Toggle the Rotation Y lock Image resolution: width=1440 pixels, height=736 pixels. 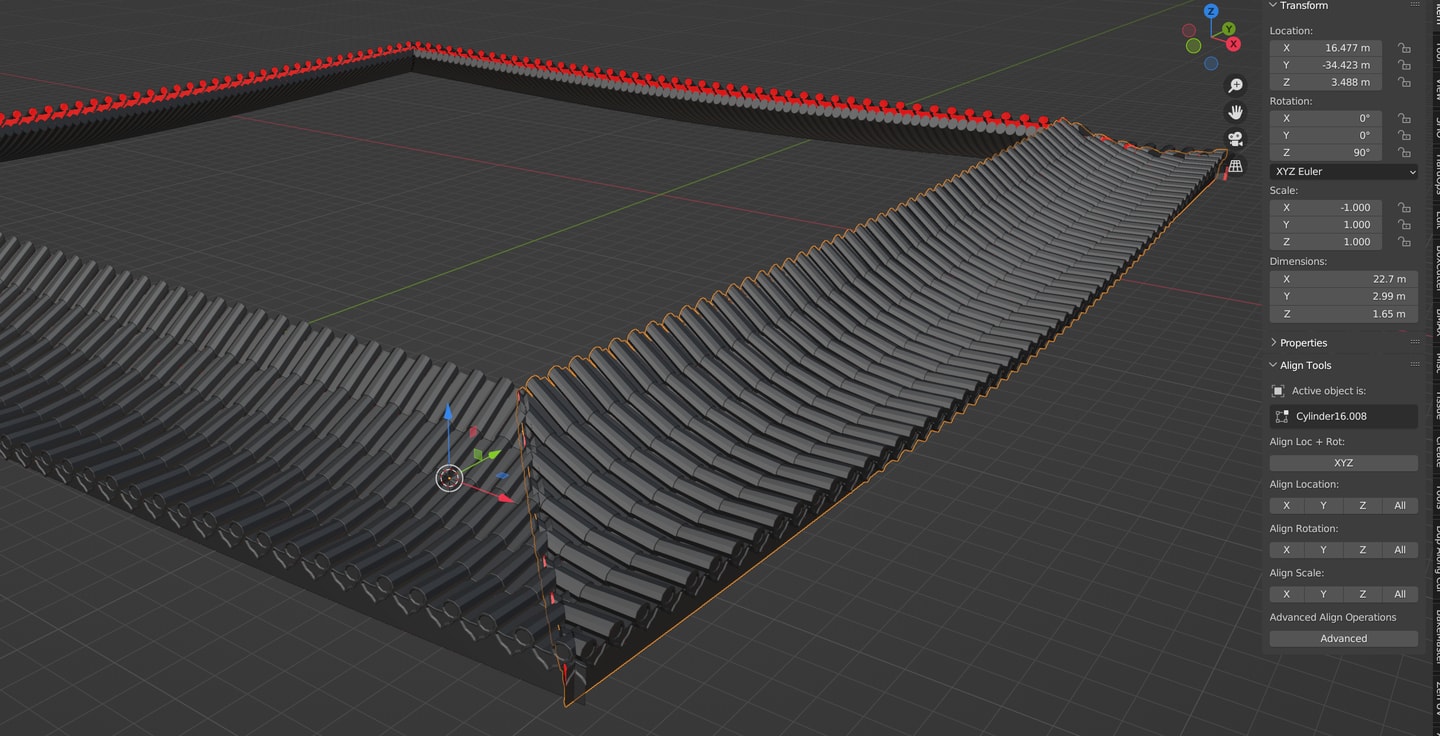[x=1404, y=135]
